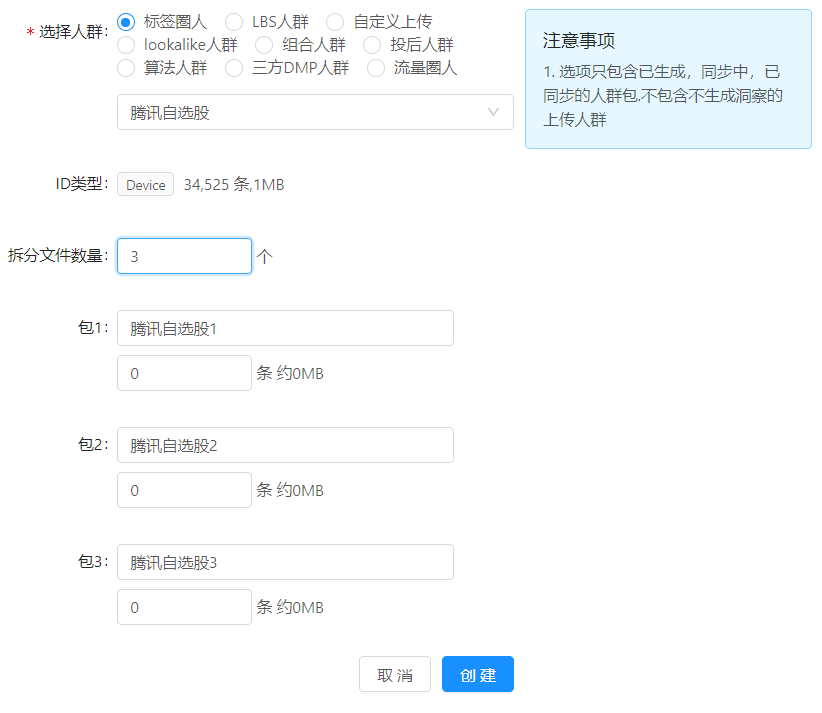Click the 包3 record count field
Viewport: 822px width, 713px height.
[x=184, y=607]
